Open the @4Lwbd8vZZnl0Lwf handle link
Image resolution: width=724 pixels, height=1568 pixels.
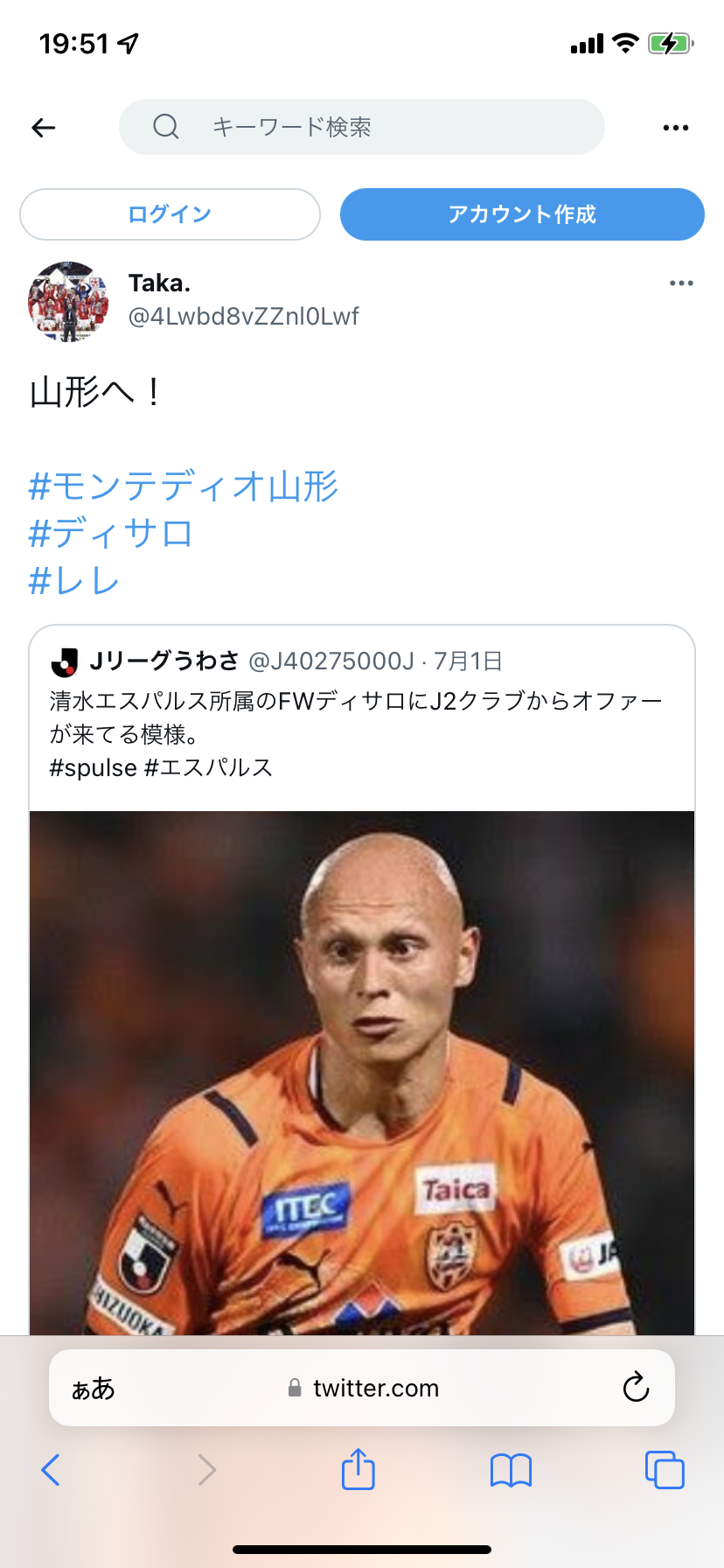click(x=244, y=316)
